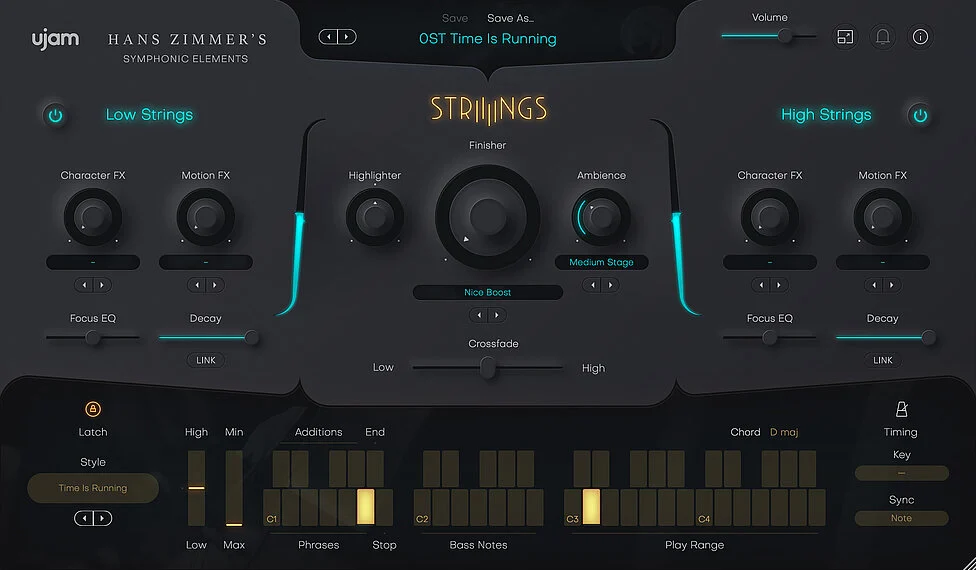The image size is (976, 570).
Task: Open the Time Is Running style selector
Action: (x=93, y=488)
